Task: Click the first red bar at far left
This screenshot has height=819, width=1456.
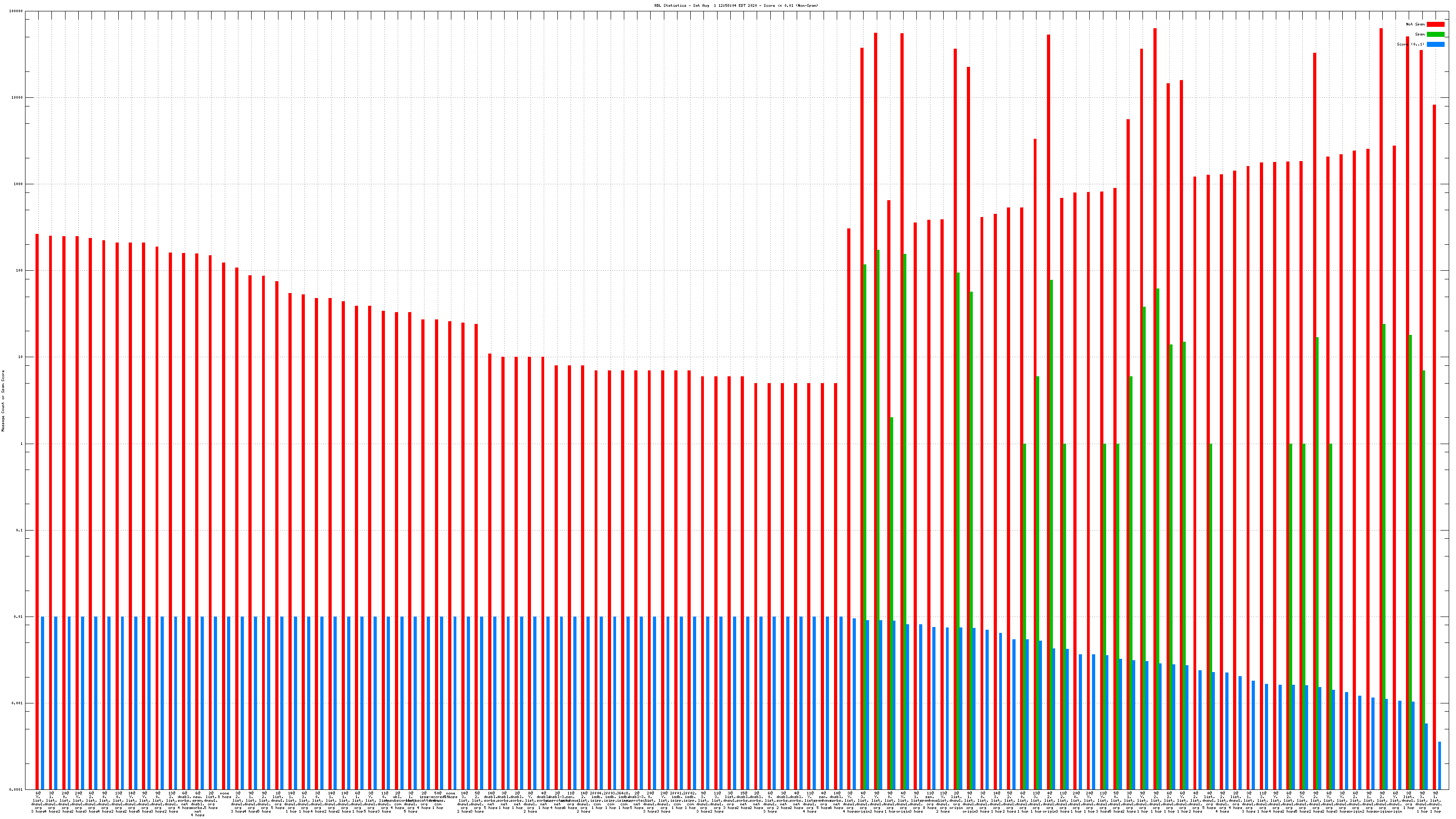Action: (37, 509)
